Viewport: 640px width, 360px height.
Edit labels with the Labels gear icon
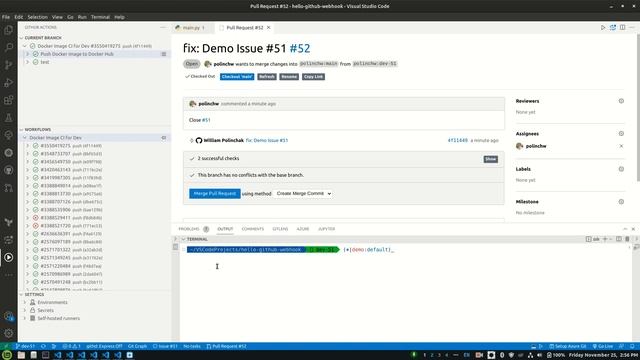tap(621, 169)
